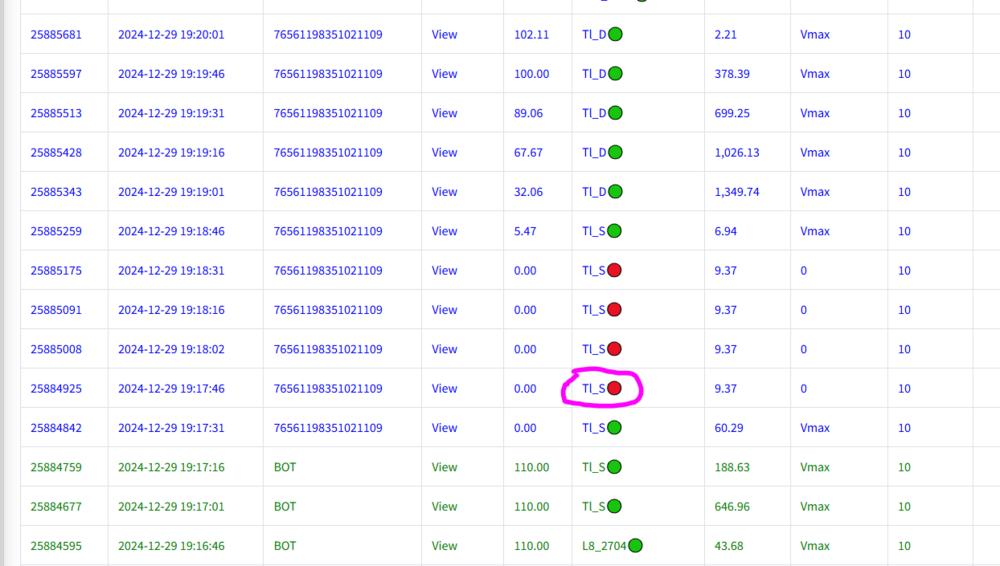
Task: Click the red status dot in row 25885091
Action: point(615,310)
